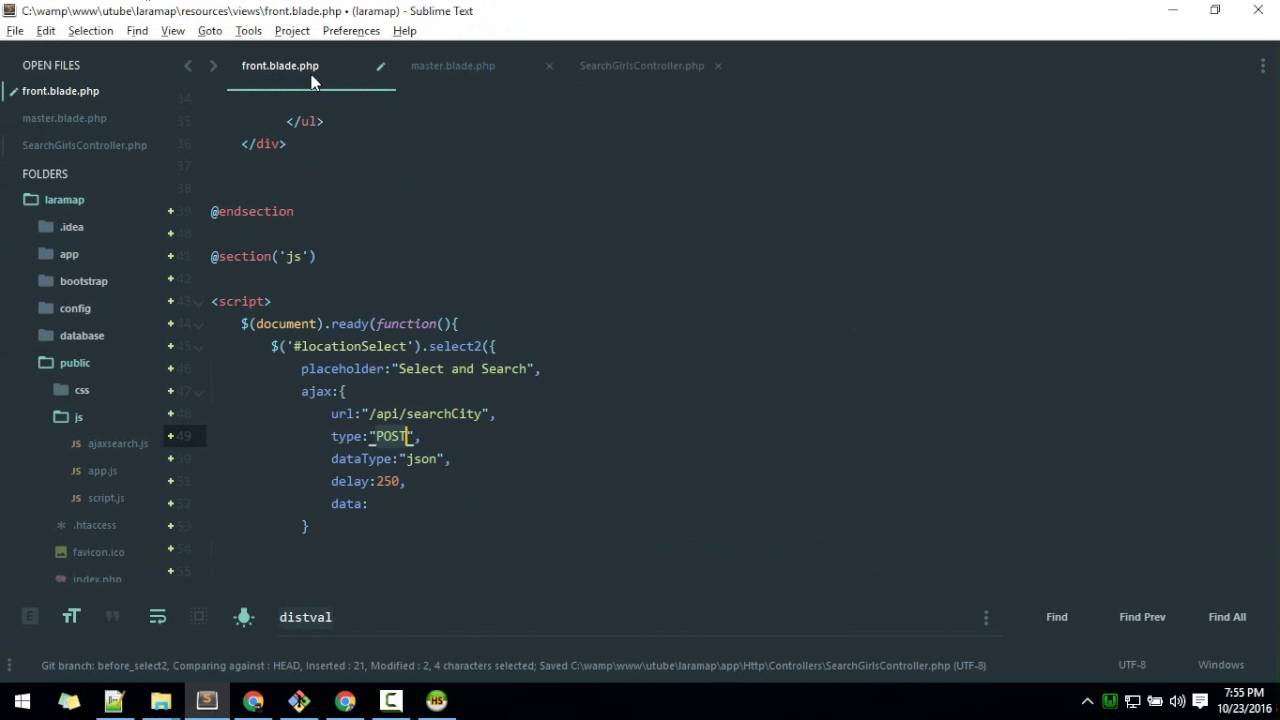1280x720 pixels.
Task: Open the File menu
Action: [15, 31]
